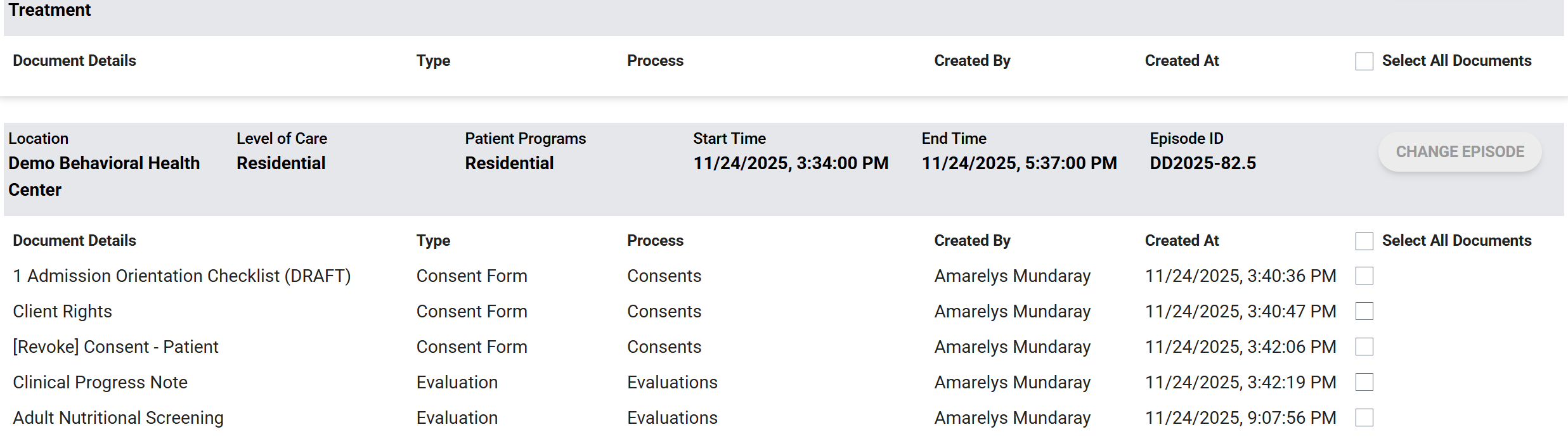
Task: Click the Episode ID value DD2025-82.5
Action: [1202, 163]
